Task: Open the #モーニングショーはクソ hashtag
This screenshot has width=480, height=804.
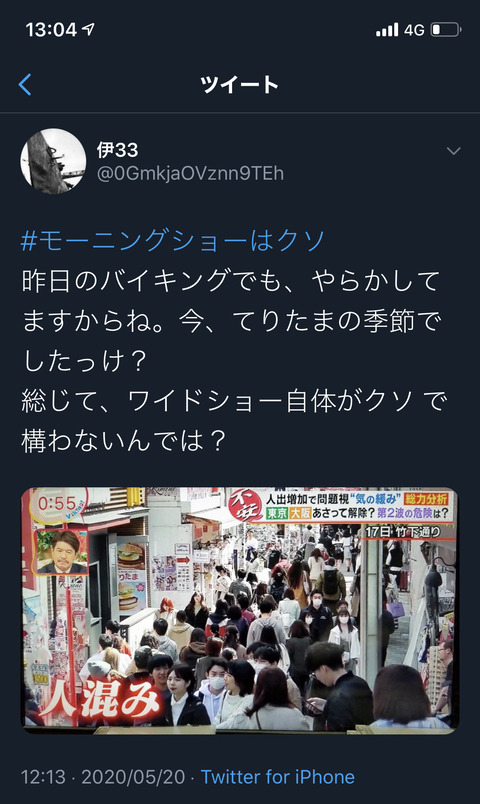Action: 173,240
